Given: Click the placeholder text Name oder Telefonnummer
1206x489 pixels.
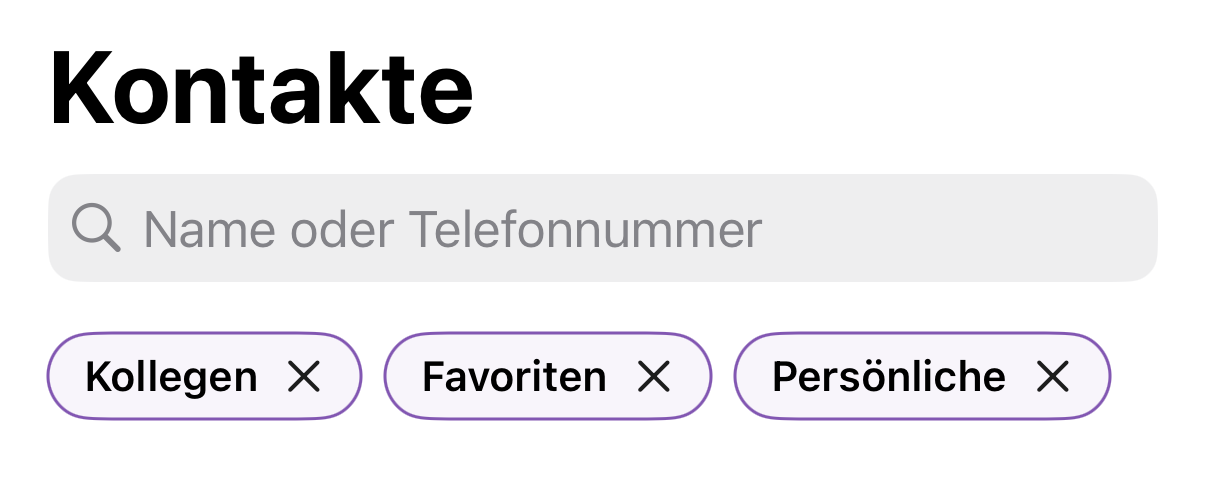Looking at the screenshot, I should tap(452, 229).
